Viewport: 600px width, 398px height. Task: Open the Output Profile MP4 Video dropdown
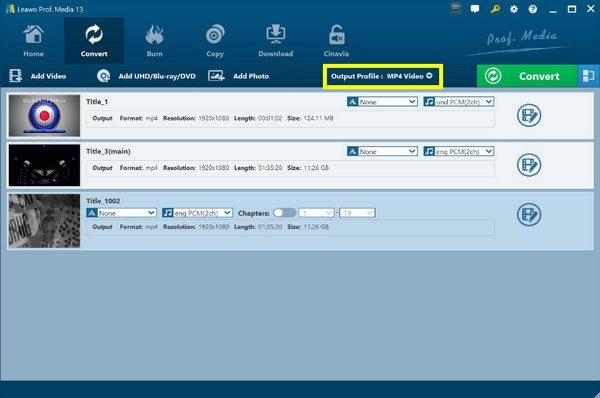click(382, 76)
